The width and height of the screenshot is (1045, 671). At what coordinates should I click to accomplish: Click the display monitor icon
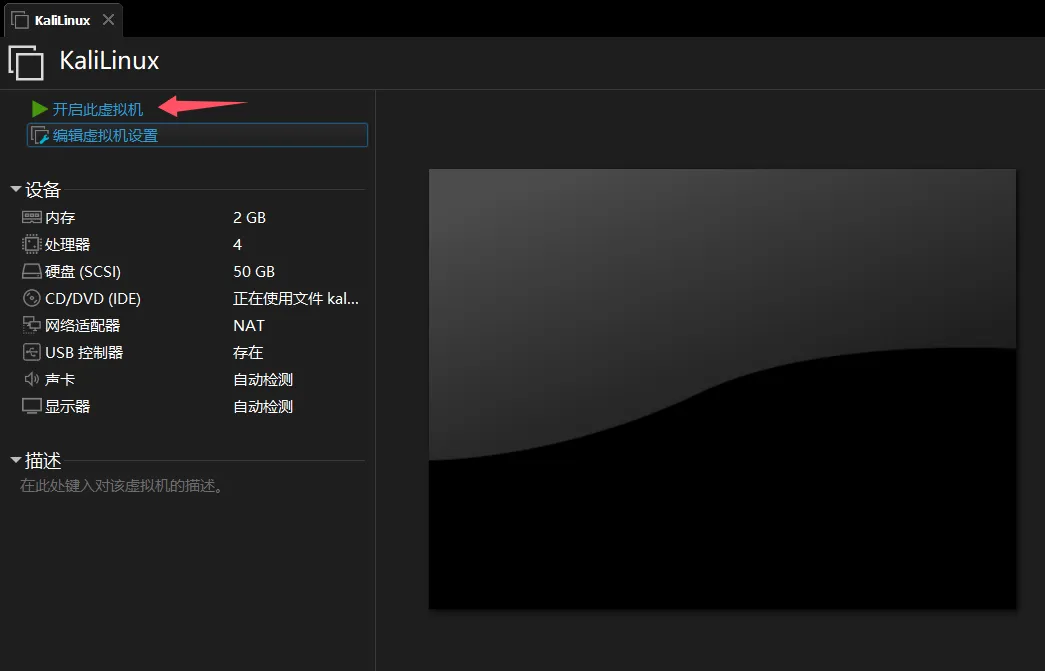(31, 406)
